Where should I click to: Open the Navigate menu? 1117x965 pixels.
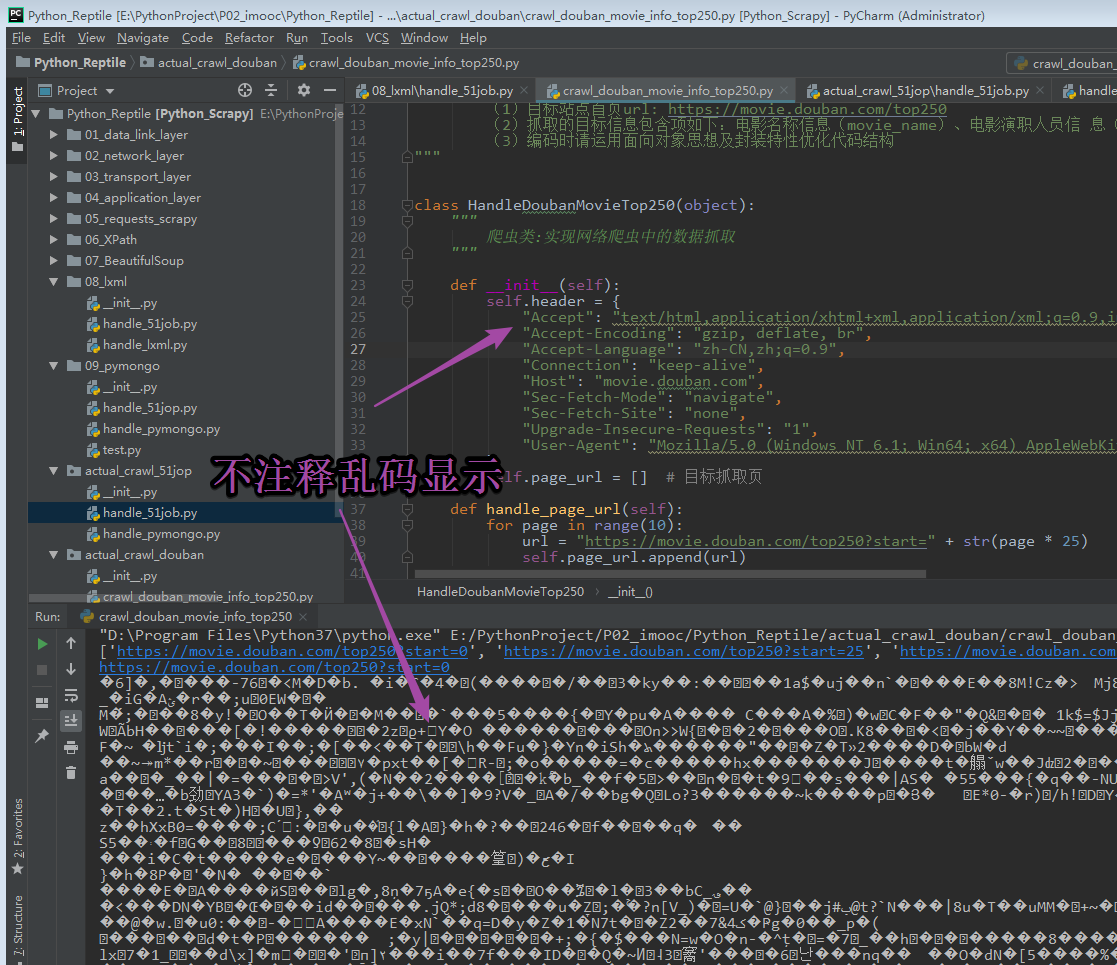point(142,38)
